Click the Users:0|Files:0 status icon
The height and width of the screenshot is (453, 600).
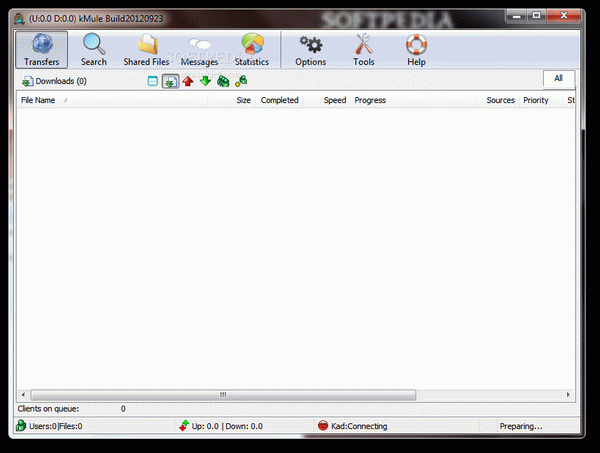(21, 425)
